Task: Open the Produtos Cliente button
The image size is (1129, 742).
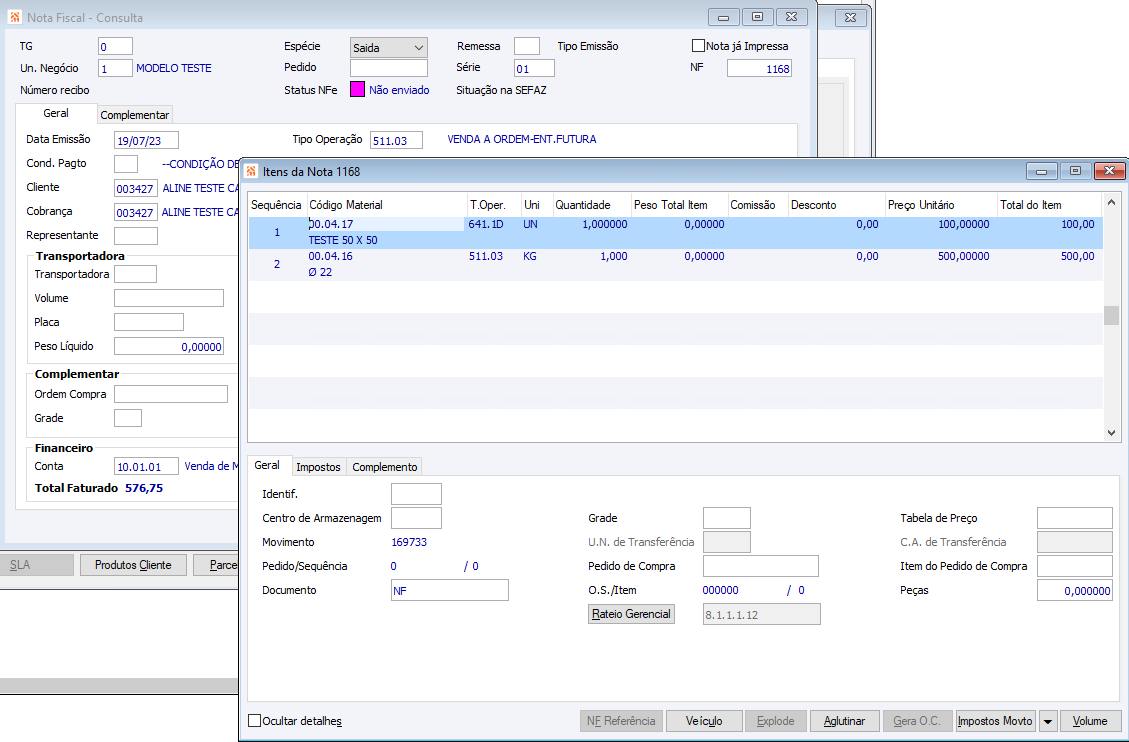Action: (x=133, y=565)
